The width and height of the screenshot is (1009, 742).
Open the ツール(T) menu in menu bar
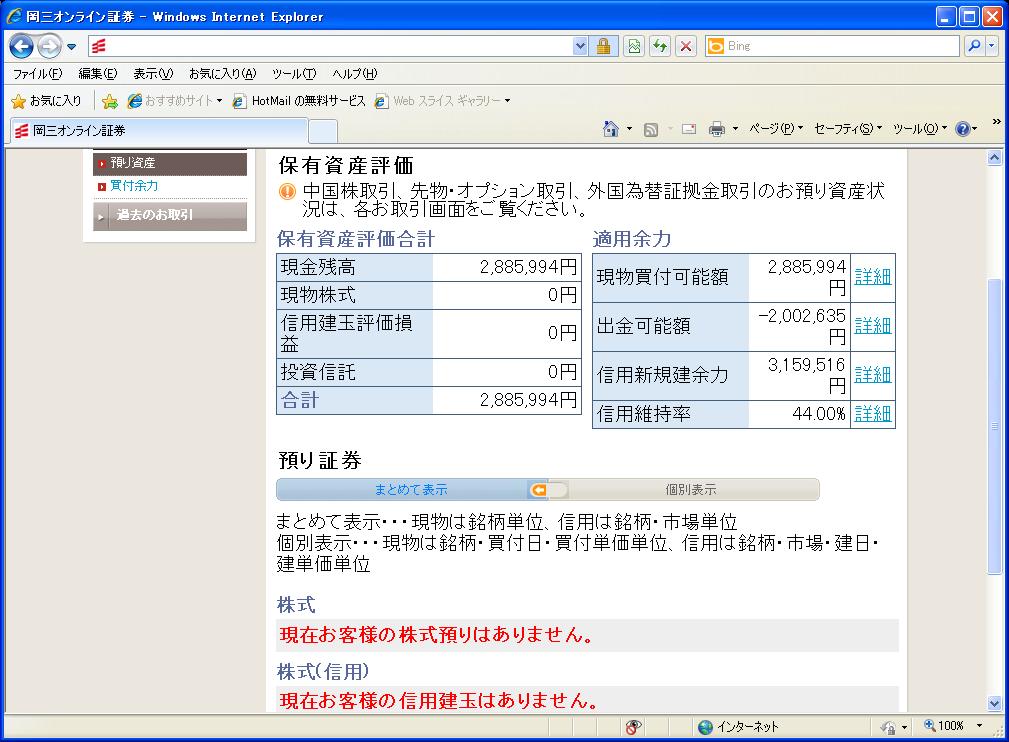pyautogui.click(x=293, y=74)
